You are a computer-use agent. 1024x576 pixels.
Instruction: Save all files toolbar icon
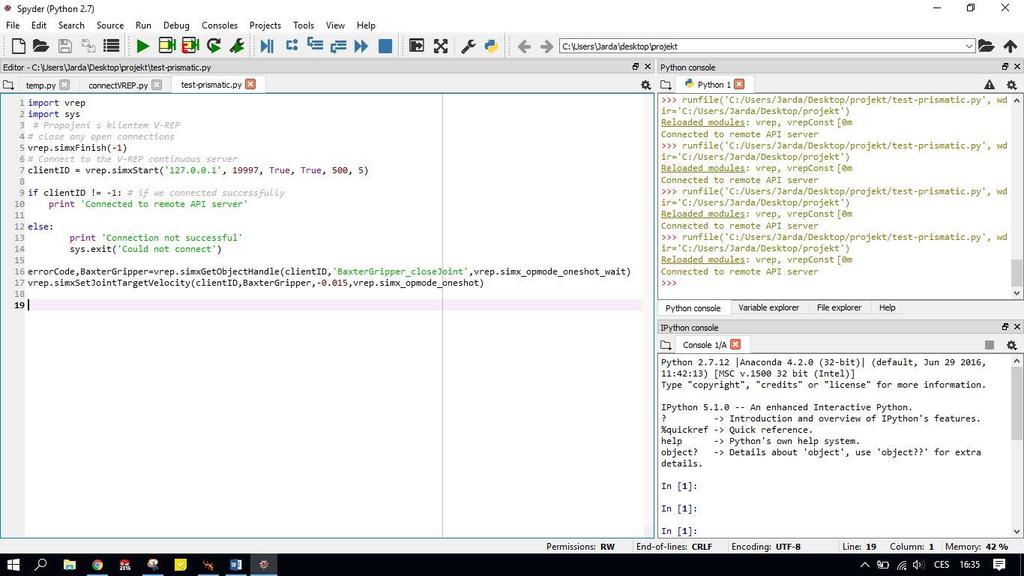click(x=88, y=46)
